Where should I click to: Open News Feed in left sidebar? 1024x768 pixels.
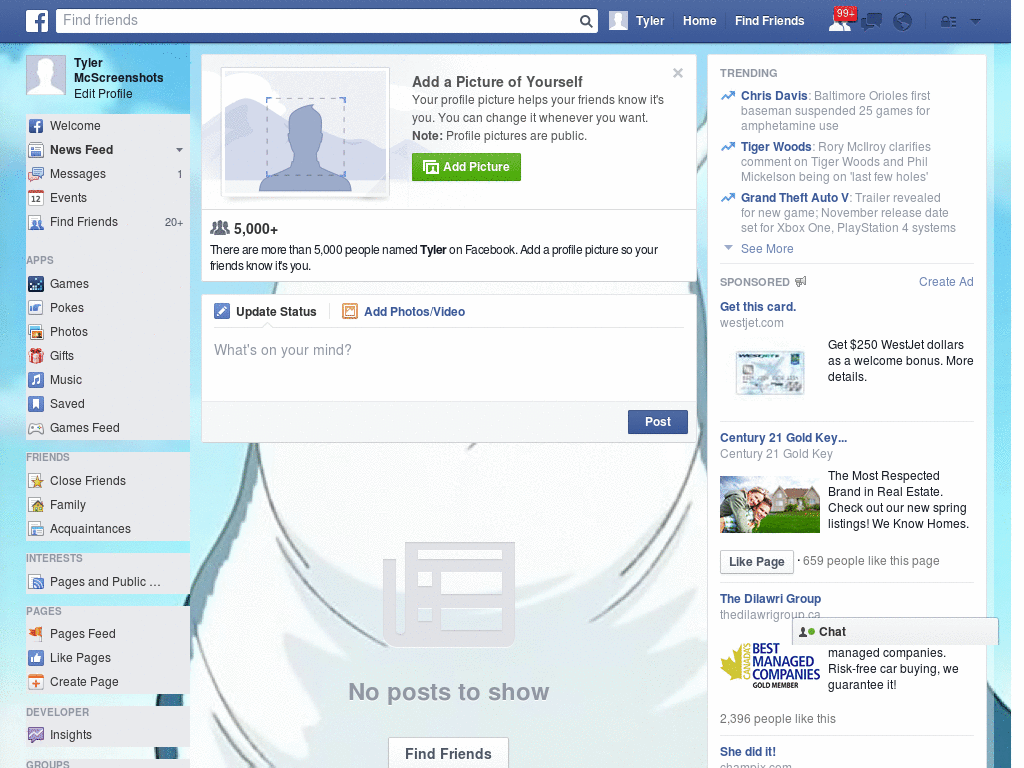click(x=82, y=150)
